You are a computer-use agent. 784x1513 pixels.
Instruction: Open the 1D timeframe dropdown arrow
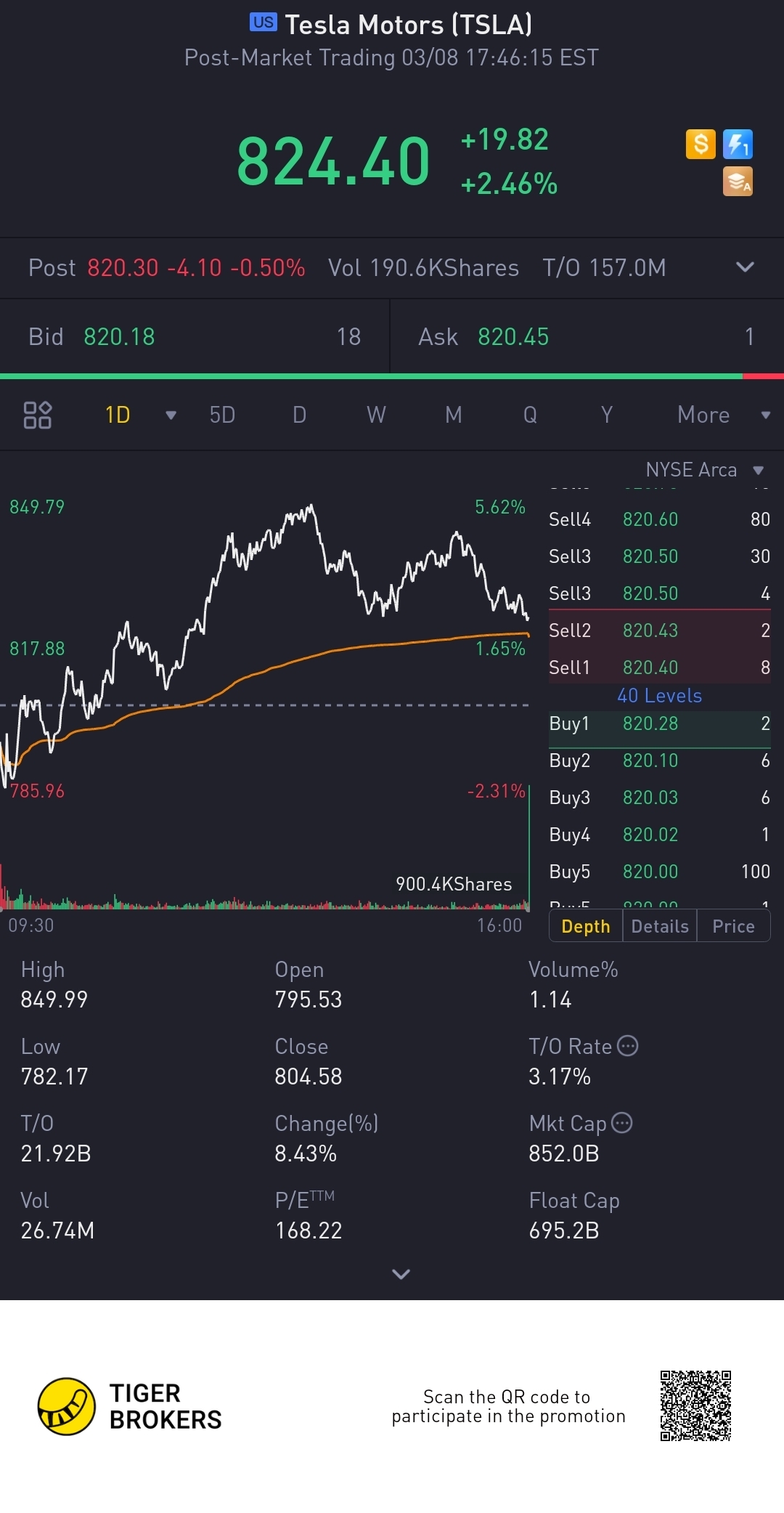pyautogui.click(x=171, y=415)
